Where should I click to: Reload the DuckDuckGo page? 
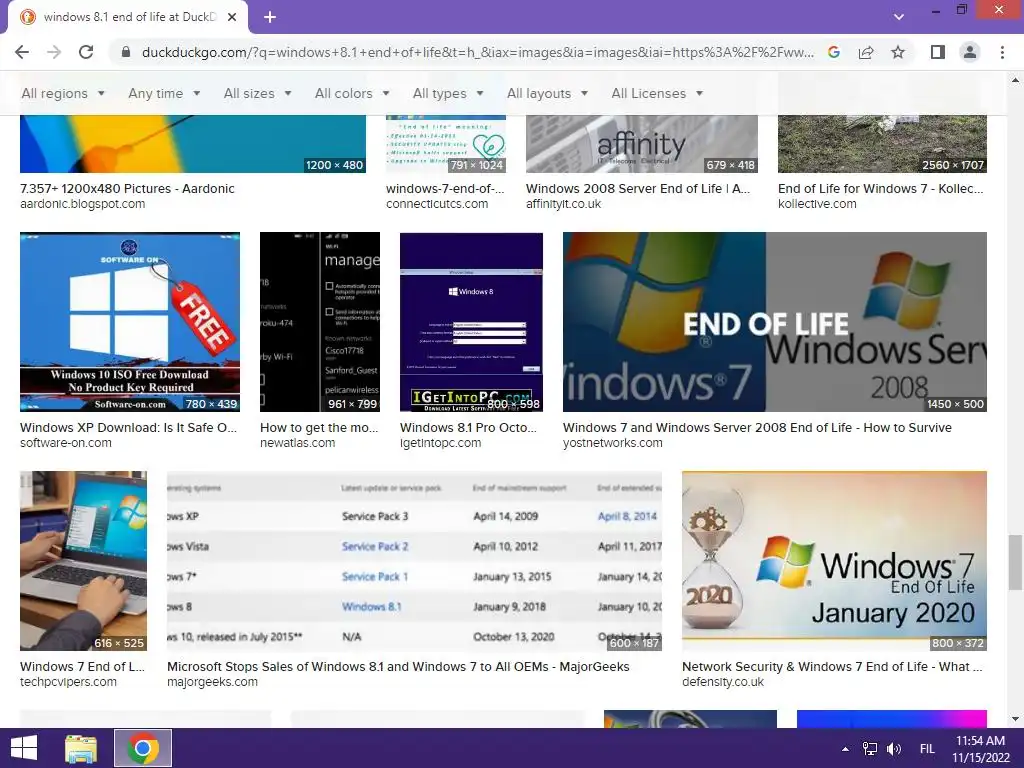86,52
